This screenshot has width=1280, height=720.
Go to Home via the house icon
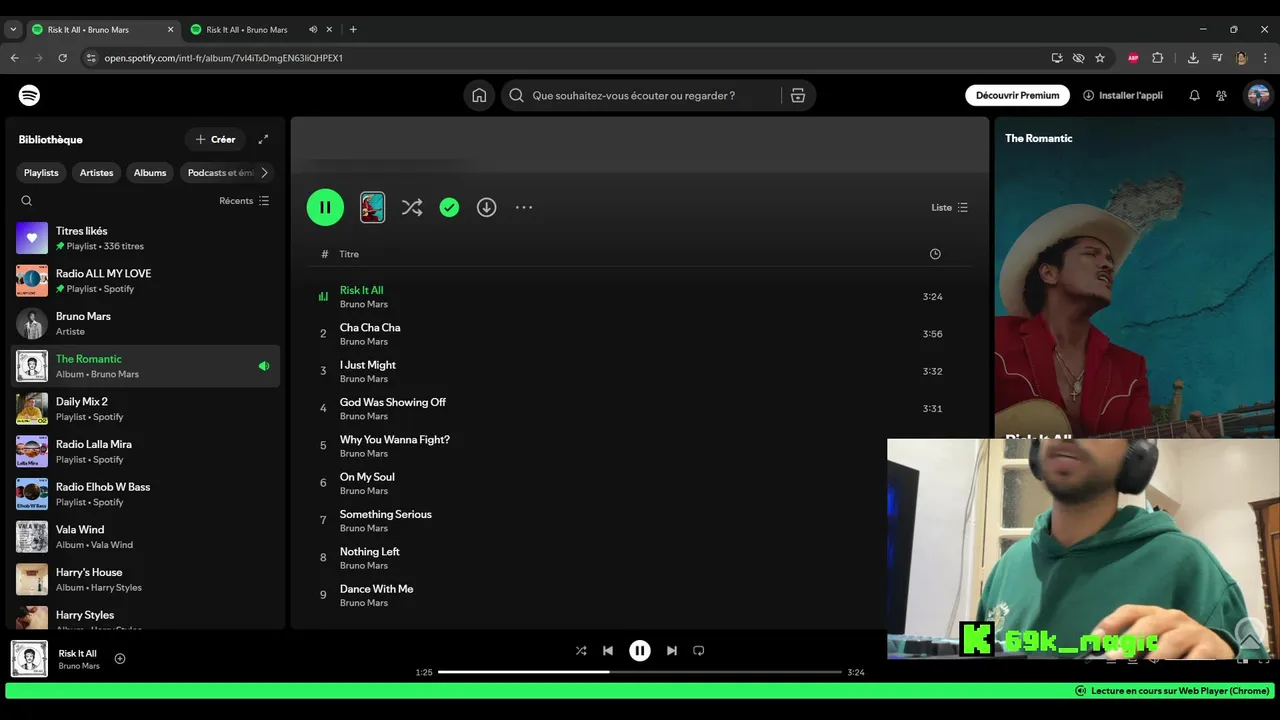point(479,96)
